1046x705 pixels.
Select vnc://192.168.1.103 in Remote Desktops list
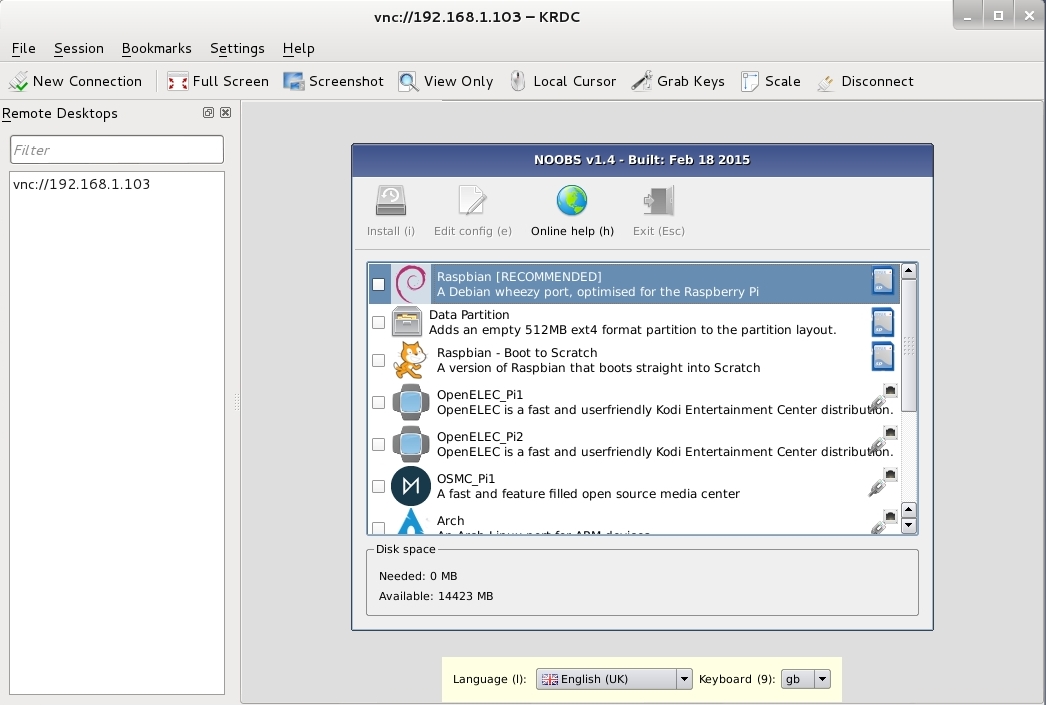point(81,184)
